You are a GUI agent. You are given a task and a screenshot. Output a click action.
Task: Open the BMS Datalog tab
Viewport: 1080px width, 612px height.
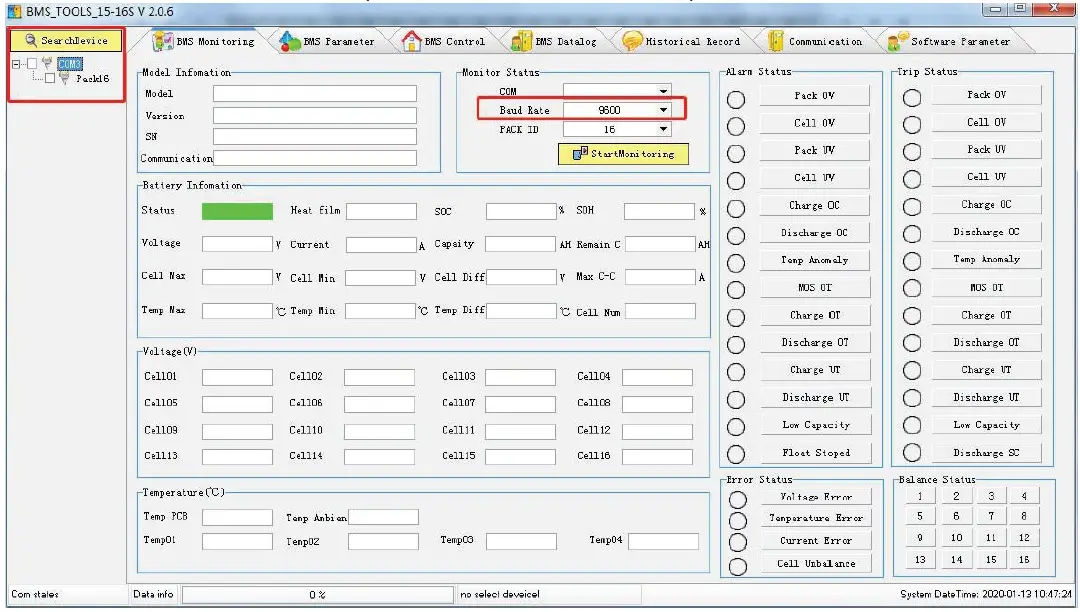tap(555, 41)
